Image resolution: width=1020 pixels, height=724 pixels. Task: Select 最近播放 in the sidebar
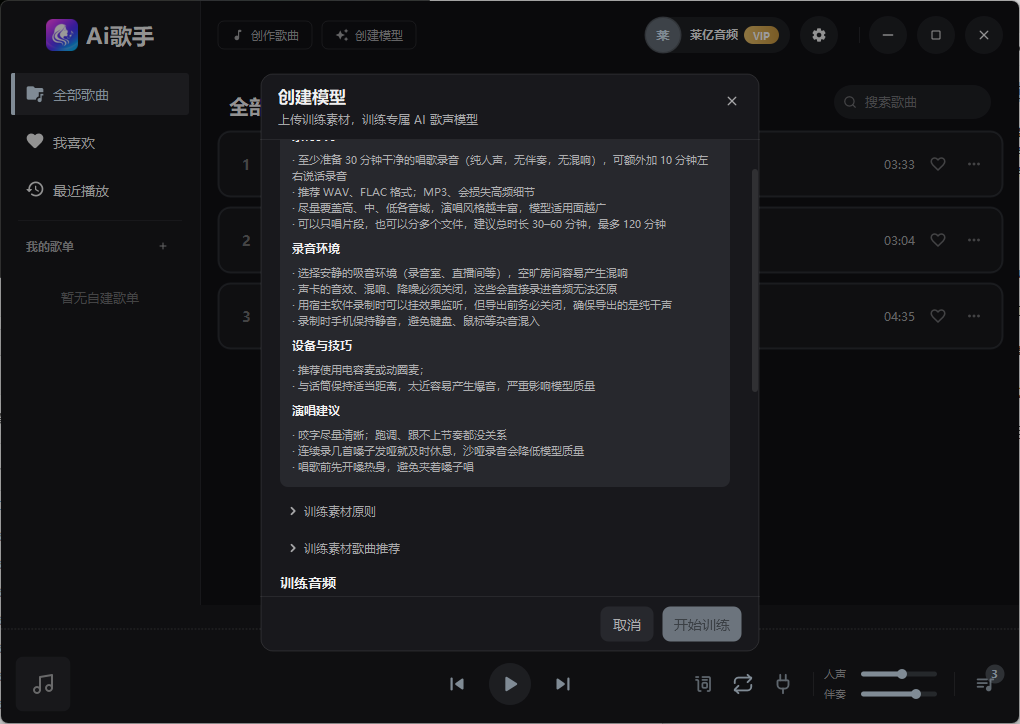click(101, 191)
